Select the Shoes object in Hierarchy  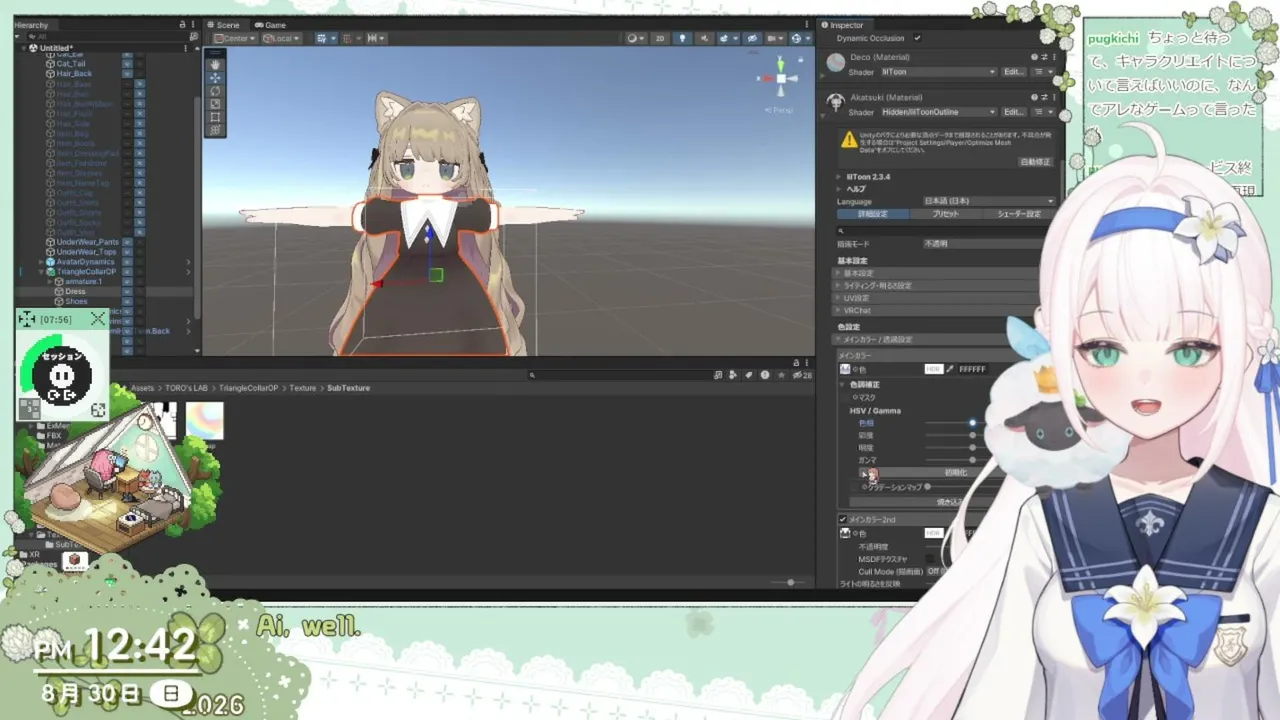[x=76, y=301]
